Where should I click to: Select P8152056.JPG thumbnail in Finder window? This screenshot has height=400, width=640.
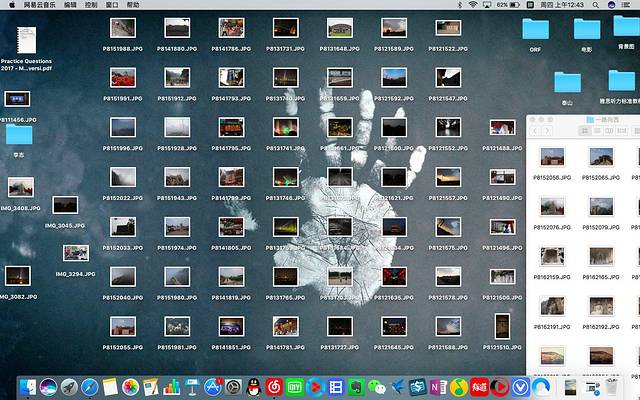[x=552, y=157]
